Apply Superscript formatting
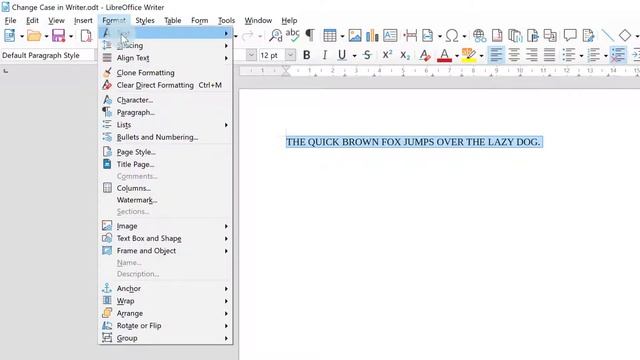Screen dimensions: 640x360 click(387, 55)
